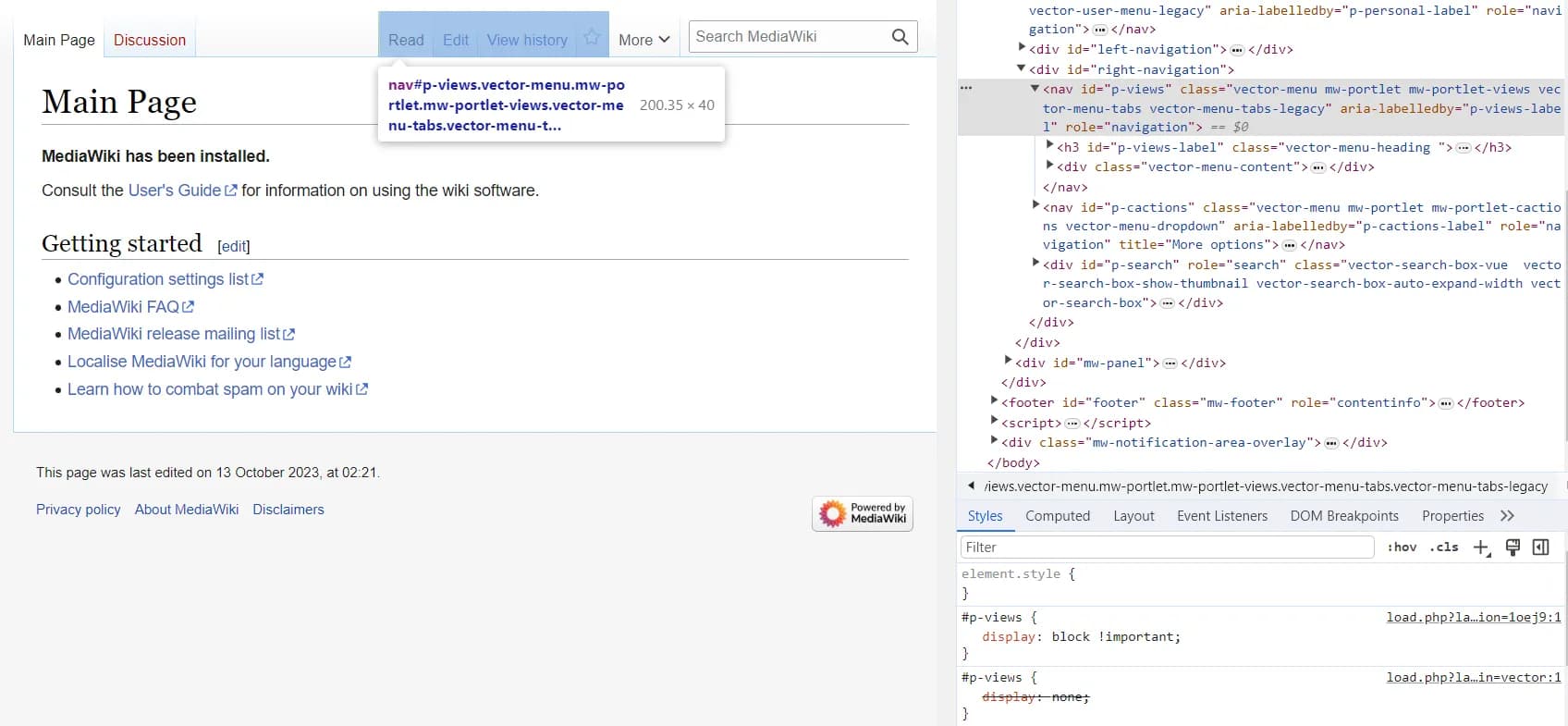Click the struck-through display: none declaration
This screenshot has width=1568, height=726.
point(1035,697)
